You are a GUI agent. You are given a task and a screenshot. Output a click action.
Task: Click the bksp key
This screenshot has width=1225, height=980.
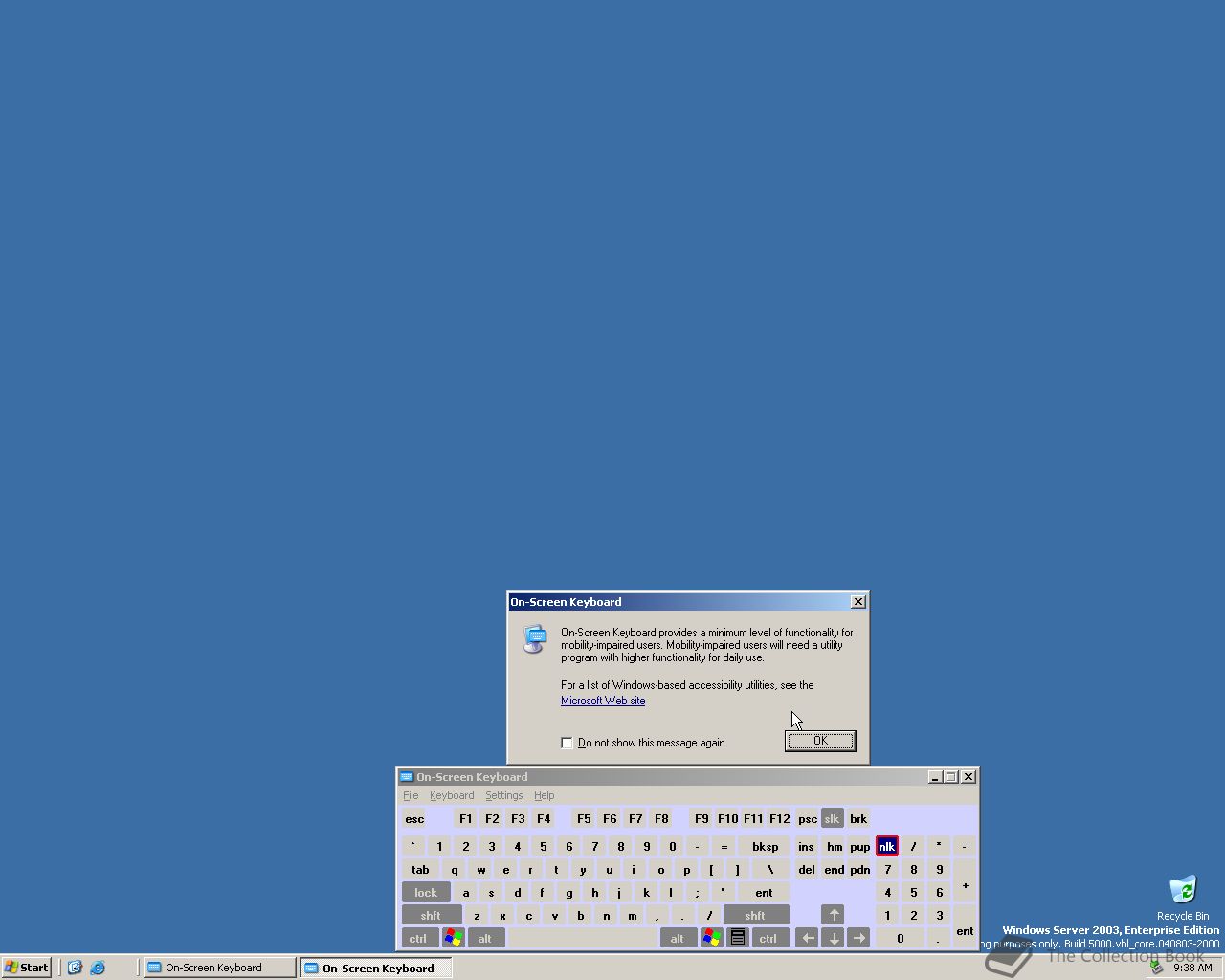pyautogui.click(x=765, y=846)
